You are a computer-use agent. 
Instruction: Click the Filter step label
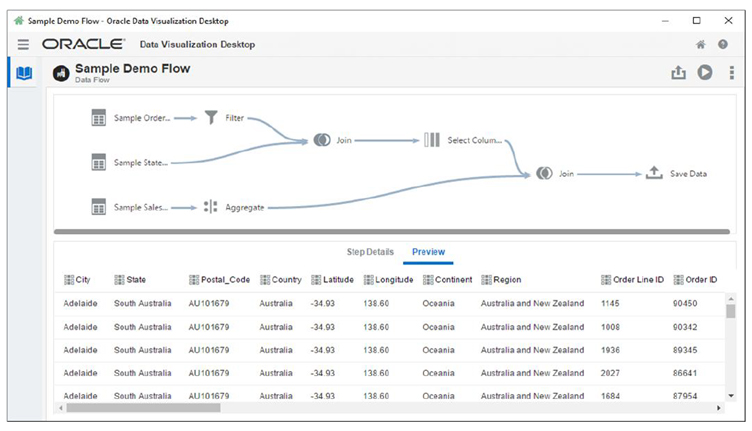tap(235, 118)
